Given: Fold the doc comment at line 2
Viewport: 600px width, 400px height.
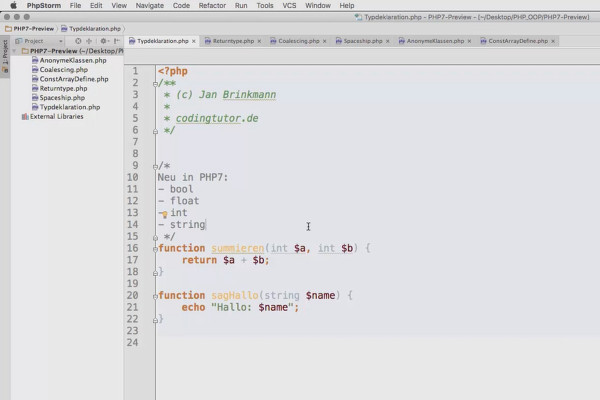Looking at the screenshot, I should (155, 84).
